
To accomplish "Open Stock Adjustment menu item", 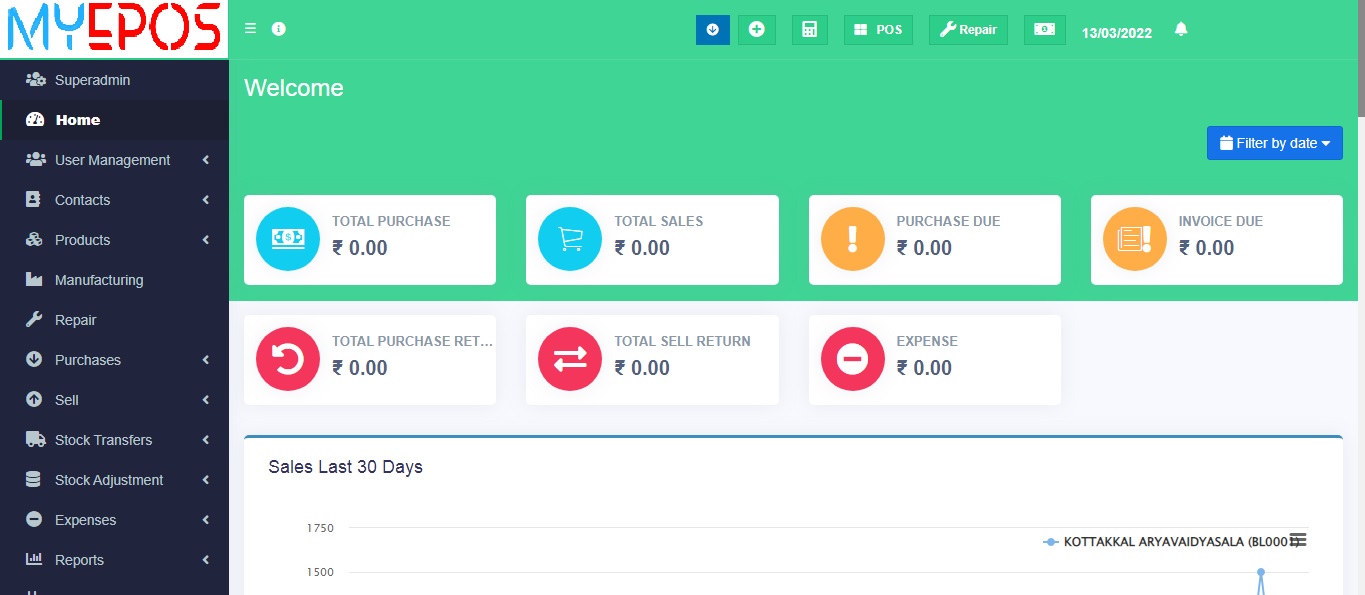I will (x=114, y=480).
